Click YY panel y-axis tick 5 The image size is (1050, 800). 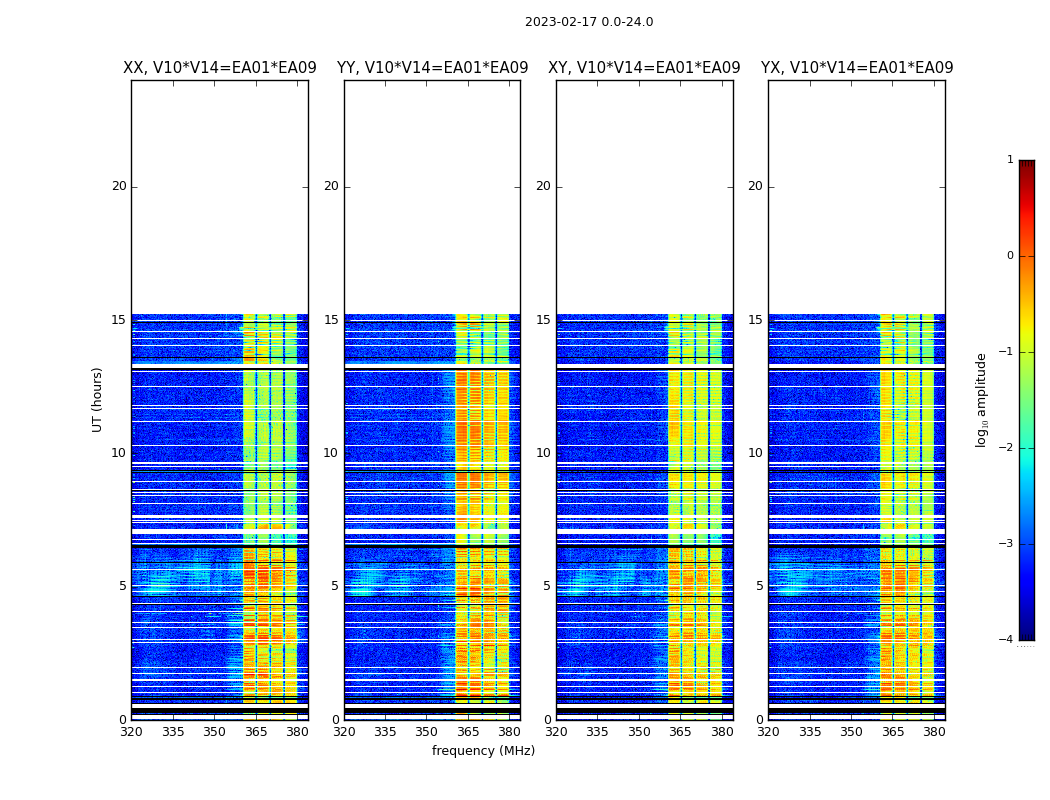[334, 586]
